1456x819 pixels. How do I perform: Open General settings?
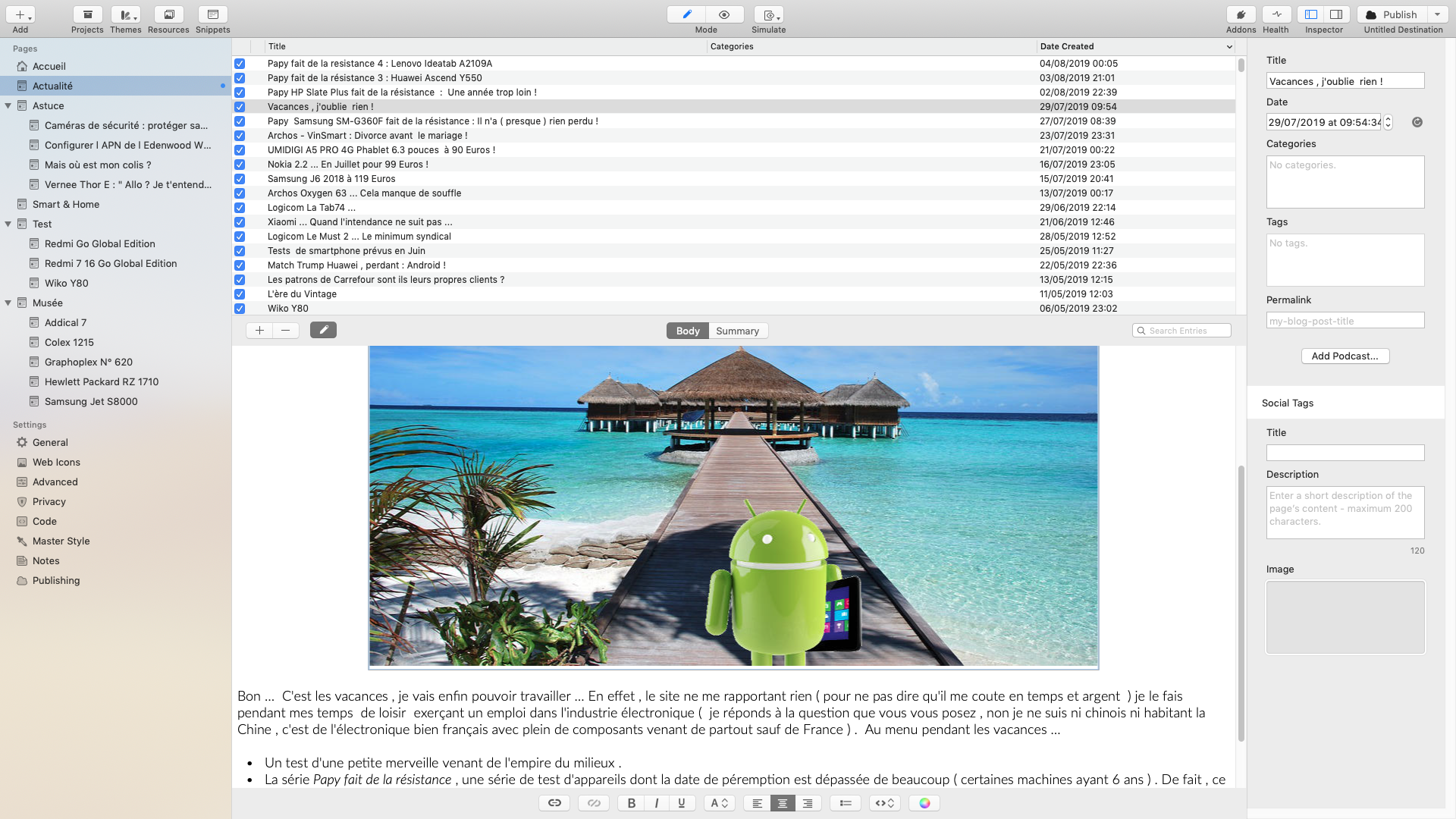[50, 442]
